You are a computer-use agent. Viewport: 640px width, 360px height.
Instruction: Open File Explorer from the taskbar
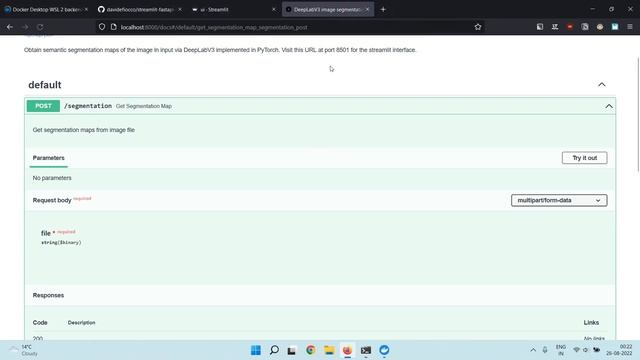tap(329, 350)
